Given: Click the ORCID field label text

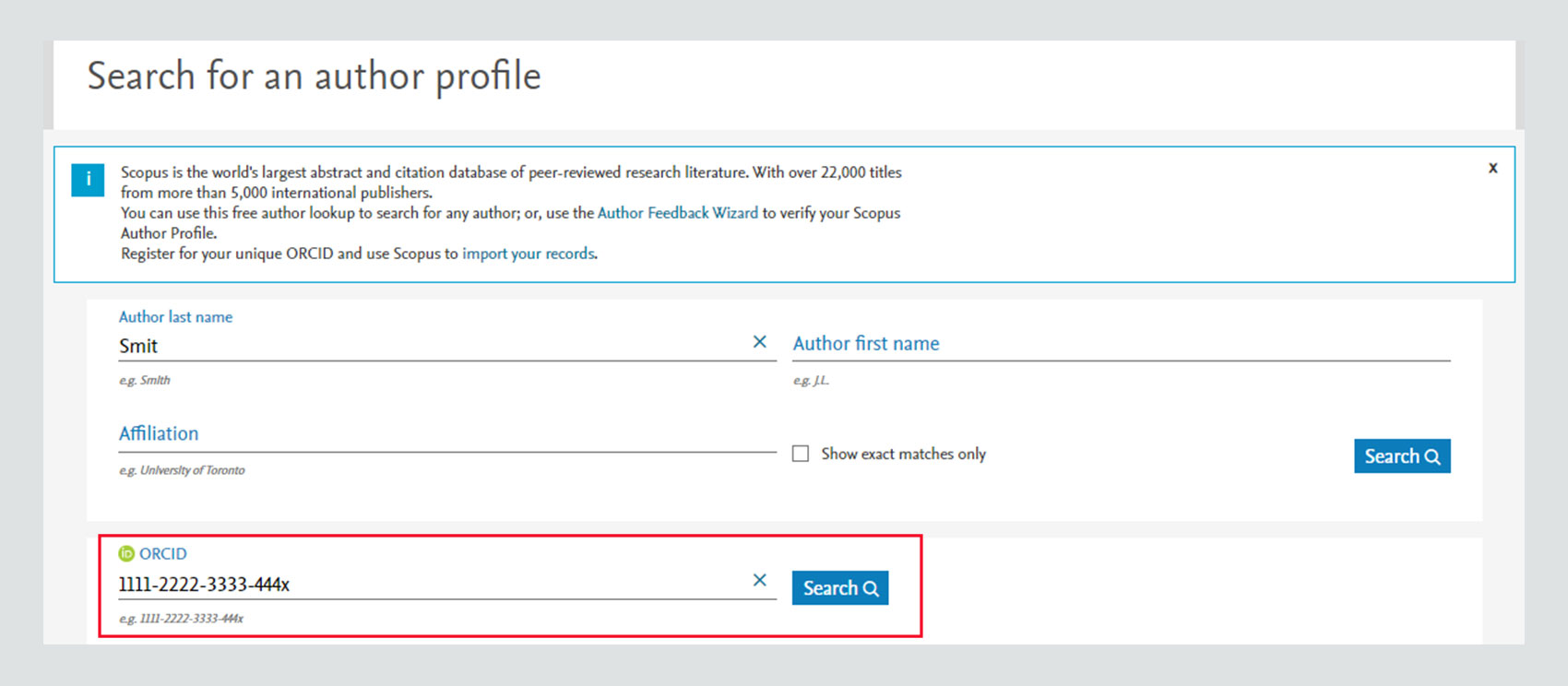Looking at the screenshot, I should [x=163, y=554].
